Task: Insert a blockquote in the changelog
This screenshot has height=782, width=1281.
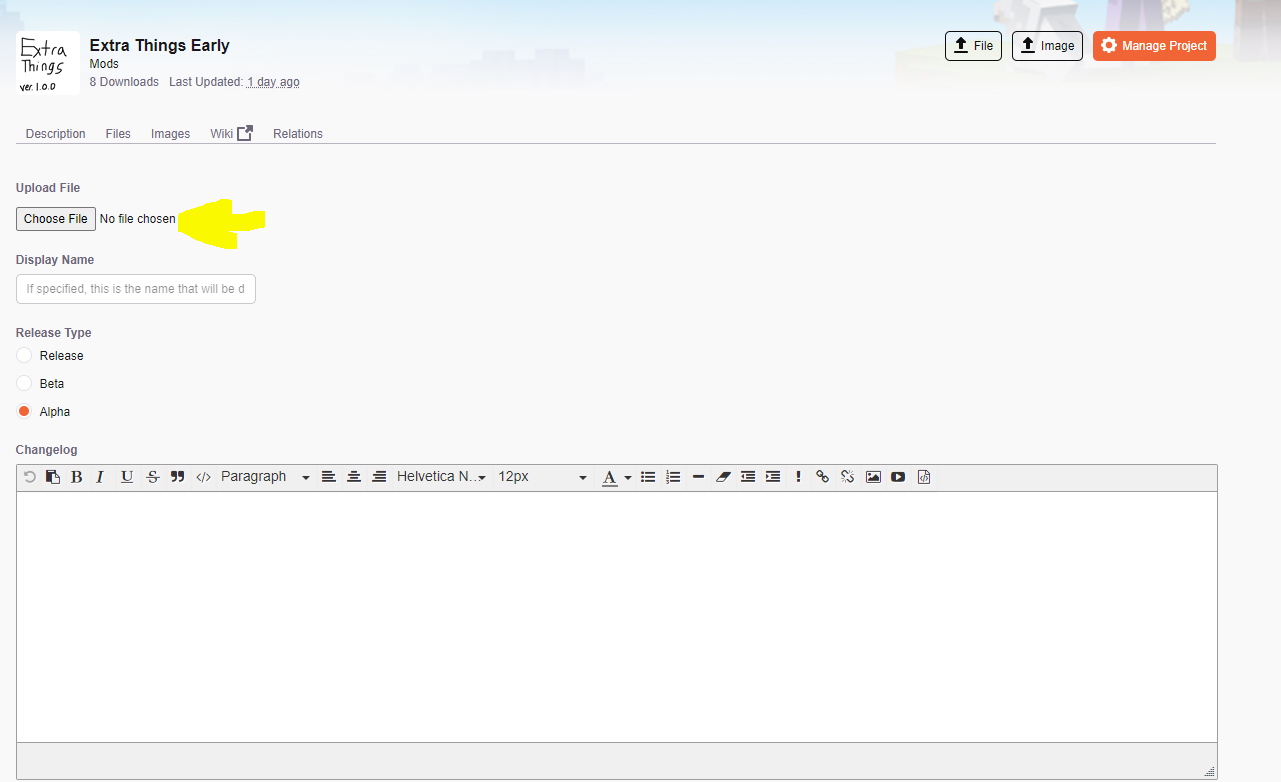Action: 177,477
